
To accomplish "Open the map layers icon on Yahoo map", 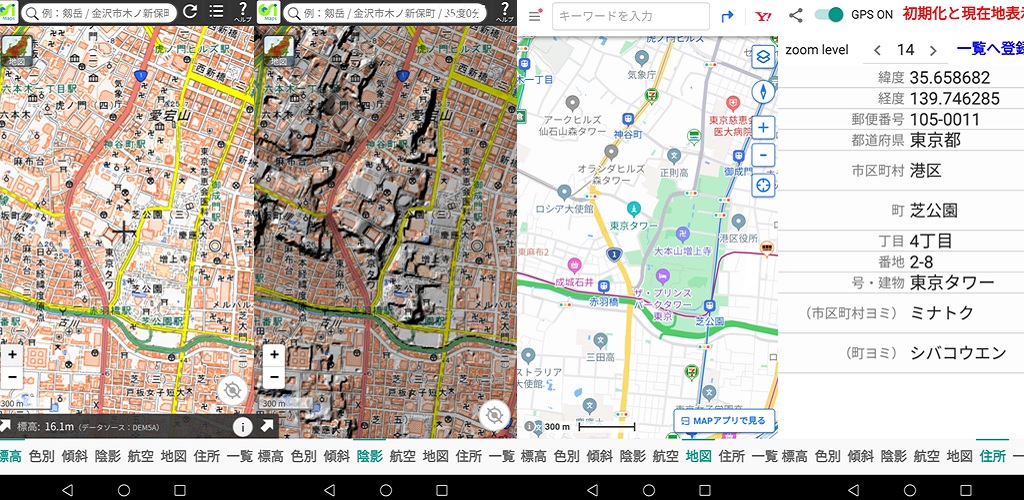I will (x=763, y=57).
